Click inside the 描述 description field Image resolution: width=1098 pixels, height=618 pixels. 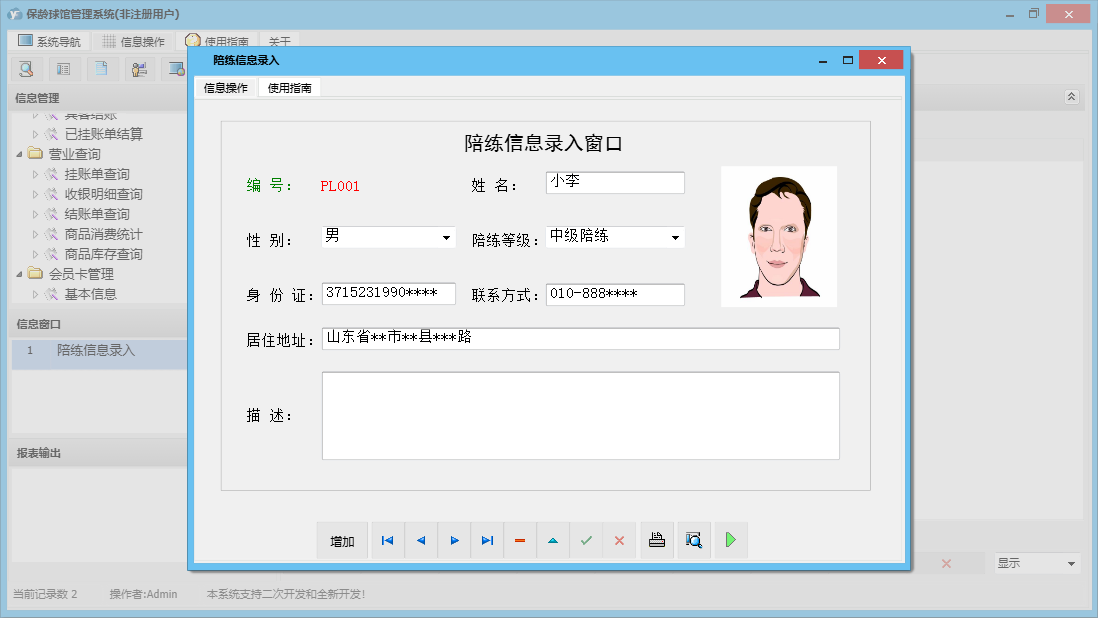[x=580, y=415]
